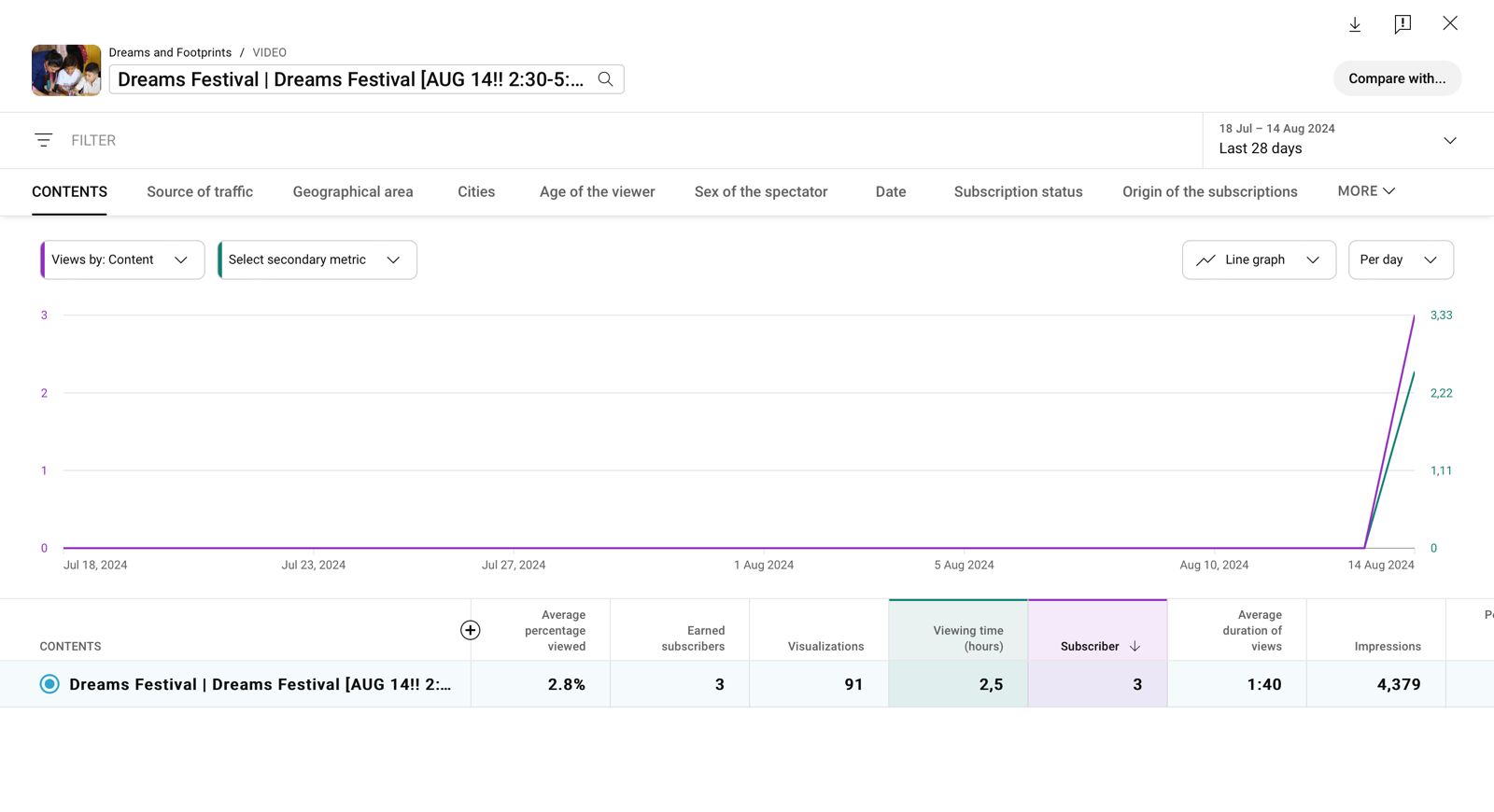Image resolution: width=1494 pixels, height=812 pixels.
Task: Open the Per day granularity dropdown
Action: tap(1400, 260)
